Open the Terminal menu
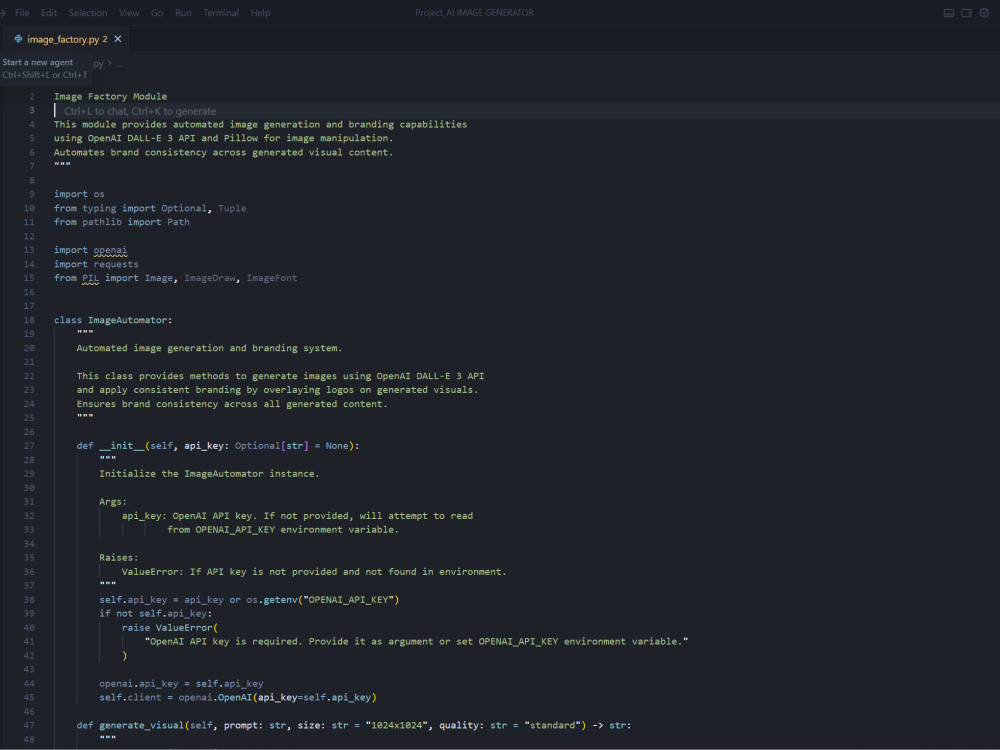This screenshot has height=750, width=1000. 221,13
